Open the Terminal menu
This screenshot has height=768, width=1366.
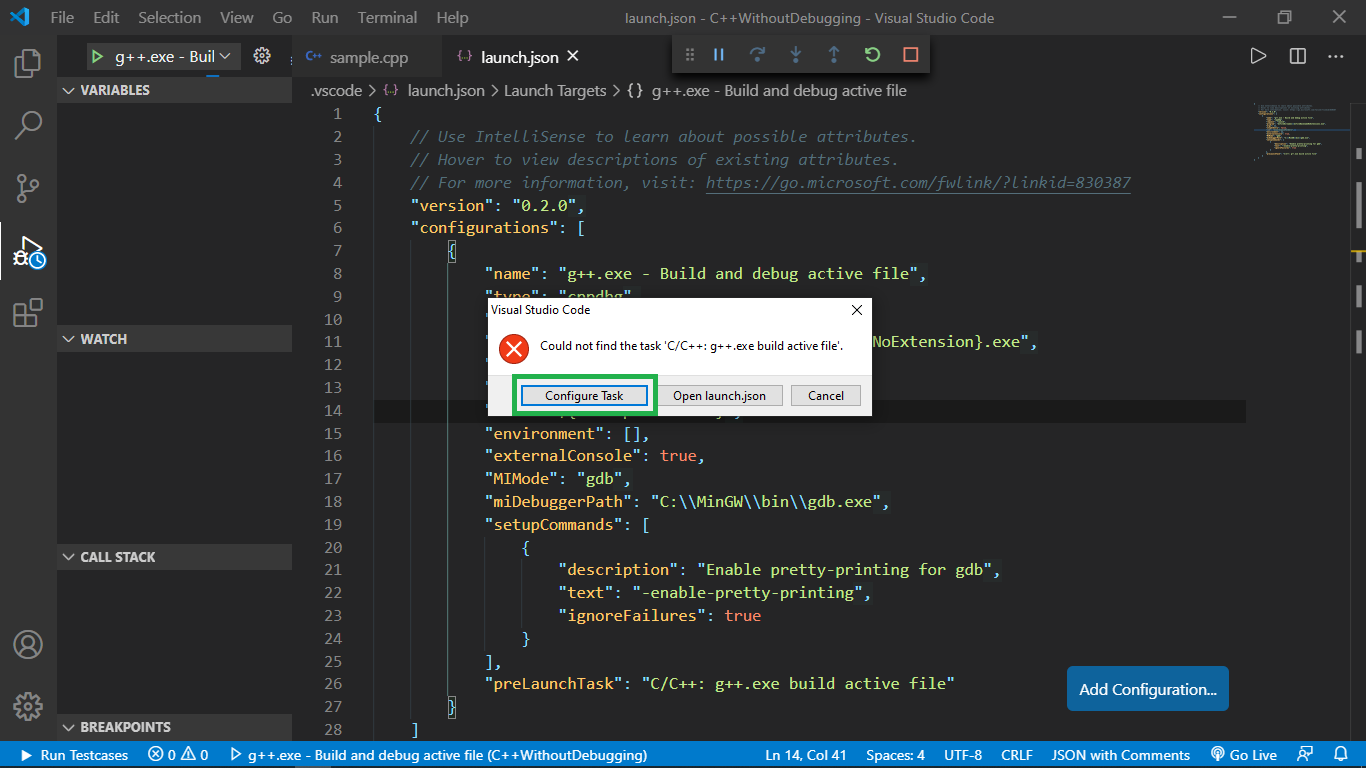pyautogui.click(x=387, y=17)
